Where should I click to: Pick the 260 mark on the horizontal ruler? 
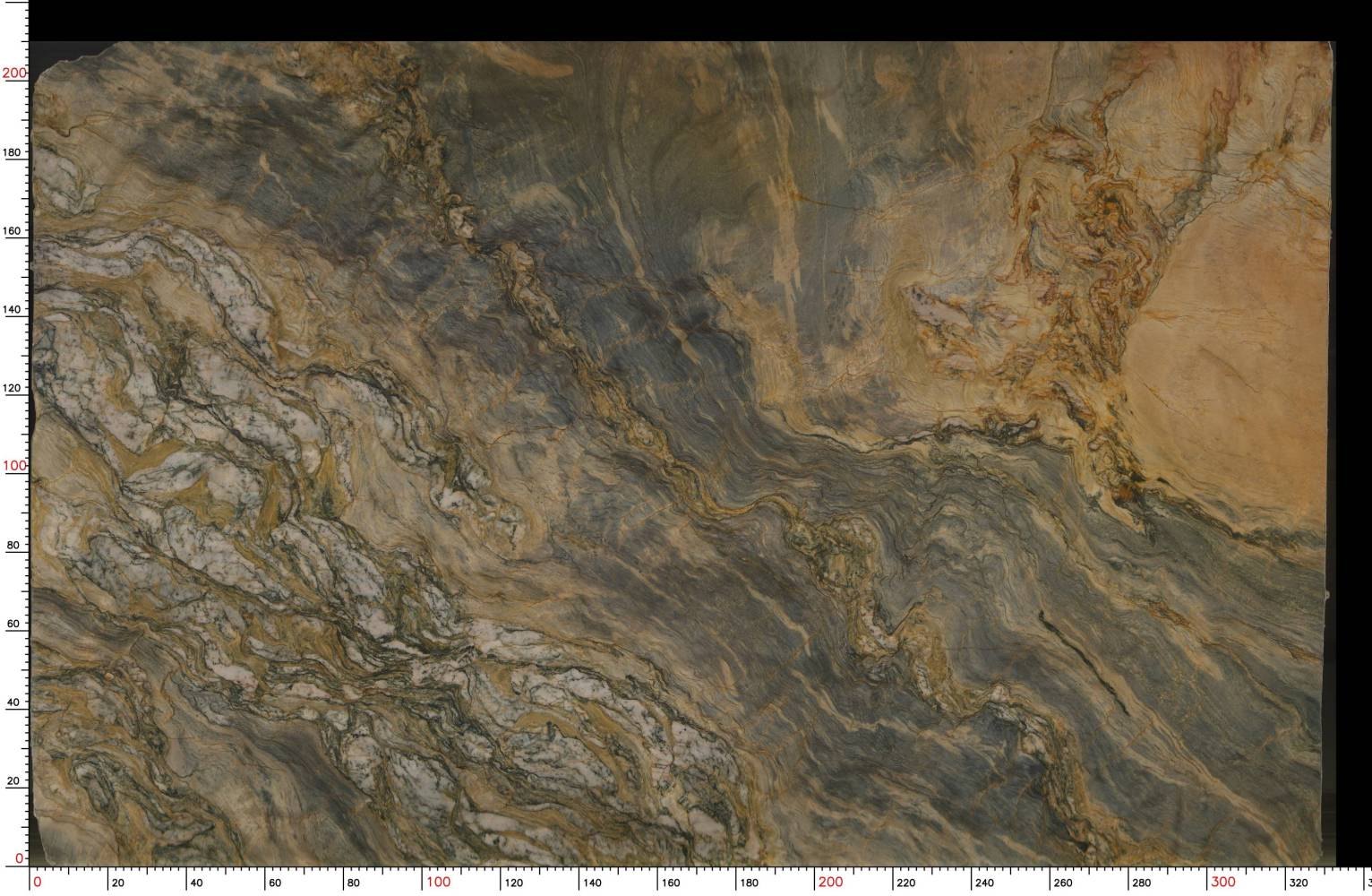coord(1065,883)
